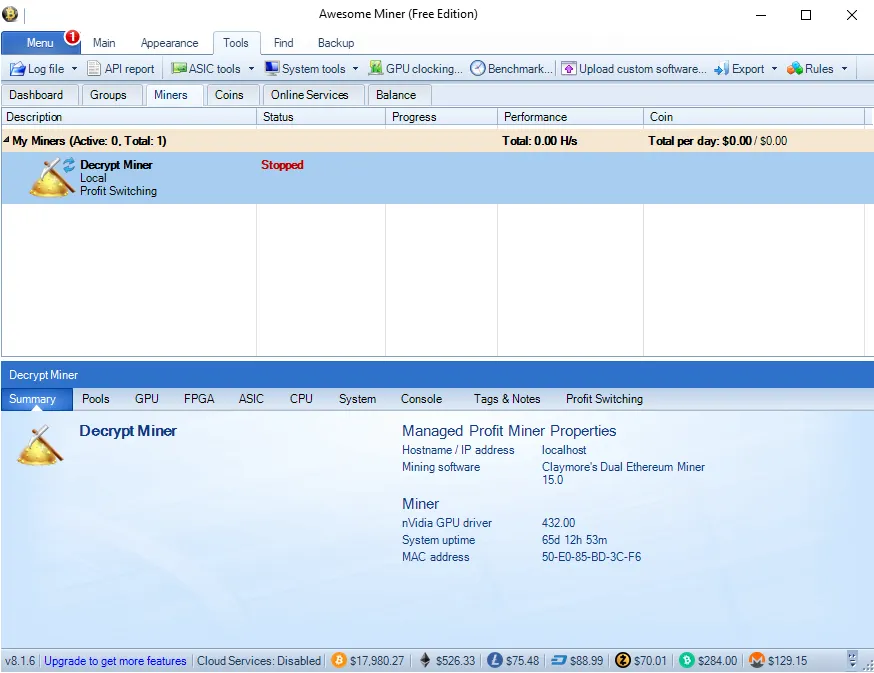Sort by the Status column header

[321, 117]
